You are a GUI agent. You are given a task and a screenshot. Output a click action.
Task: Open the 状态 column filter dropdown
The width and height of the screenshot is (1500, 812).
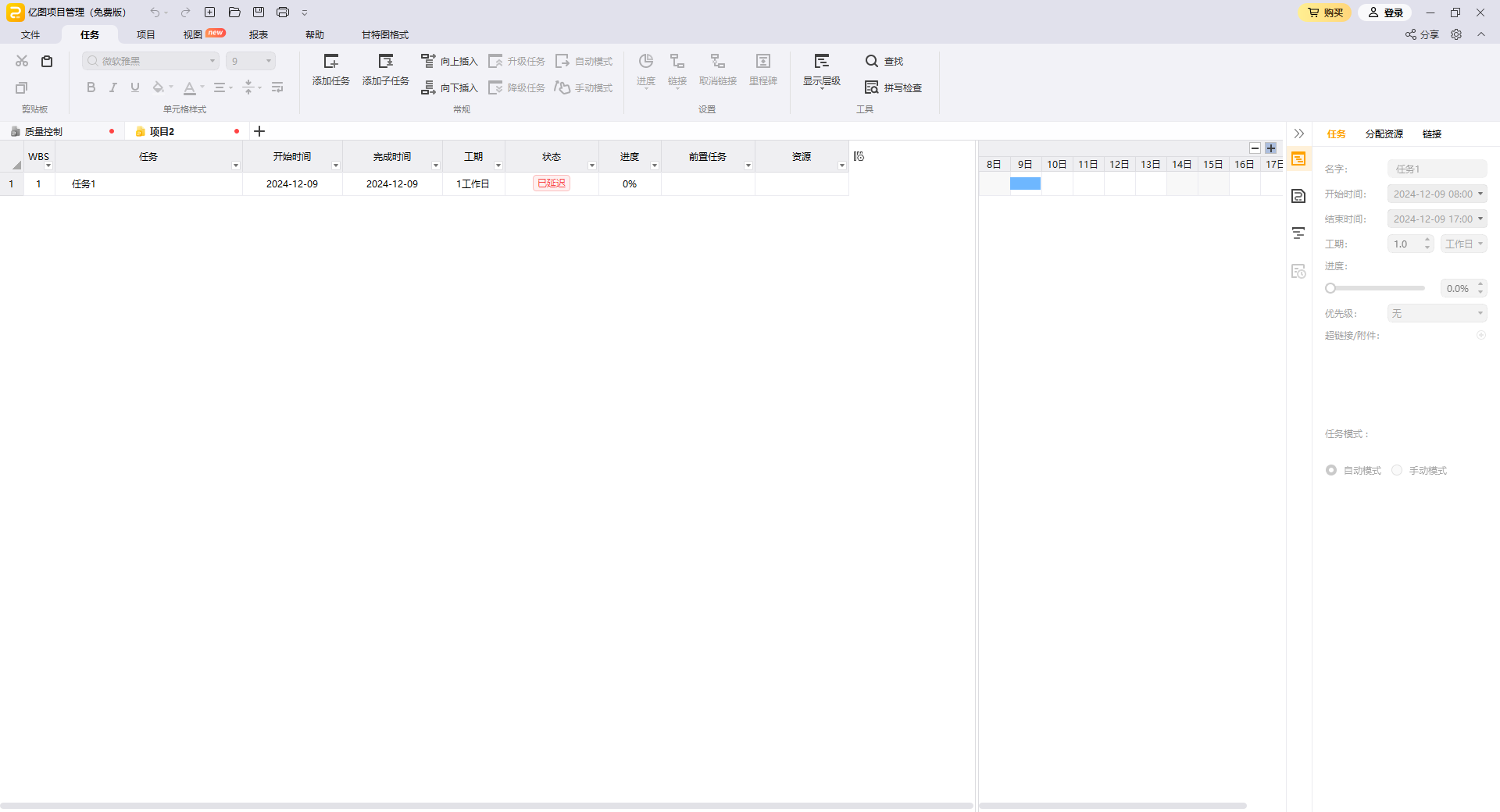click(592, 166)
